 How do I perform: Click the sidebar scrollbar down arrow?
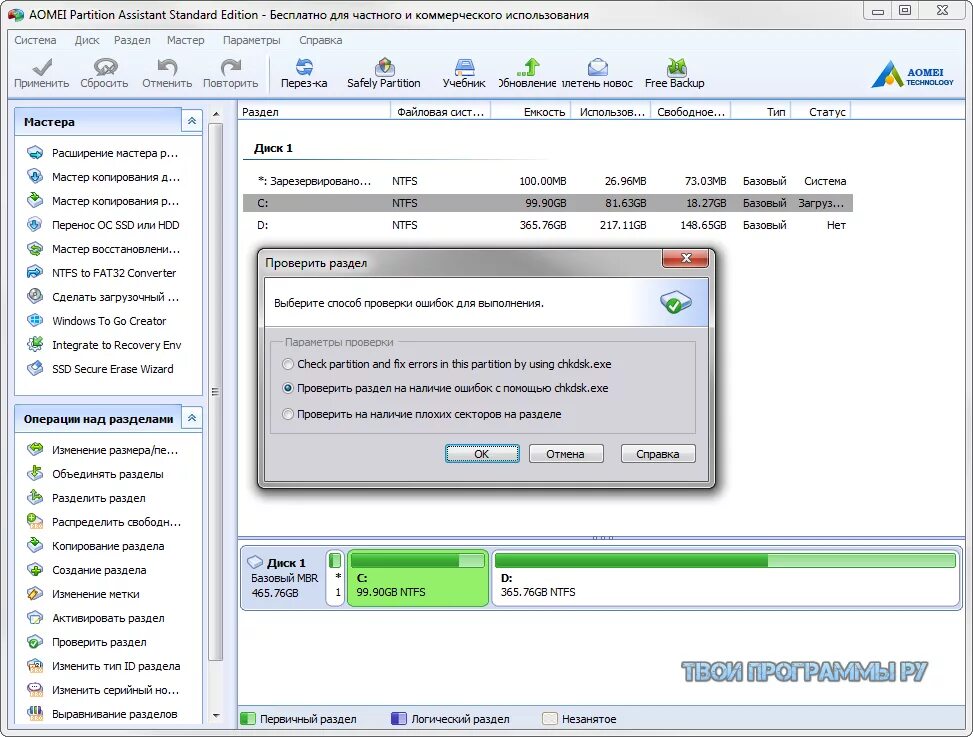click(x=216, y=715)
